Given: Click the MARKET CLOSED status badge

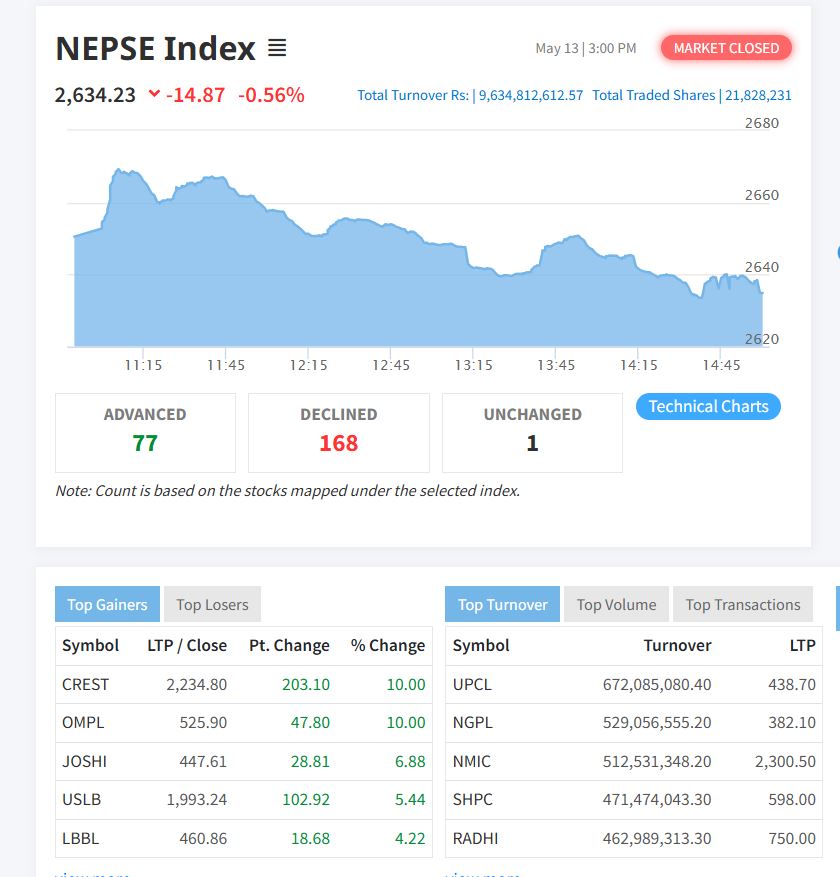Looking at the screenshot, I should tap(726, 48).
